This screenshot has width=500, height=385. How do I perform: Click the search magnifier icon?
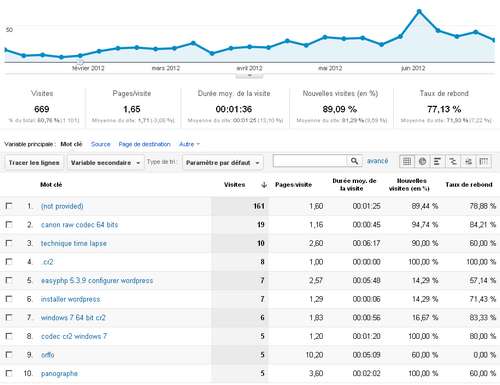(x=354, y=161)
